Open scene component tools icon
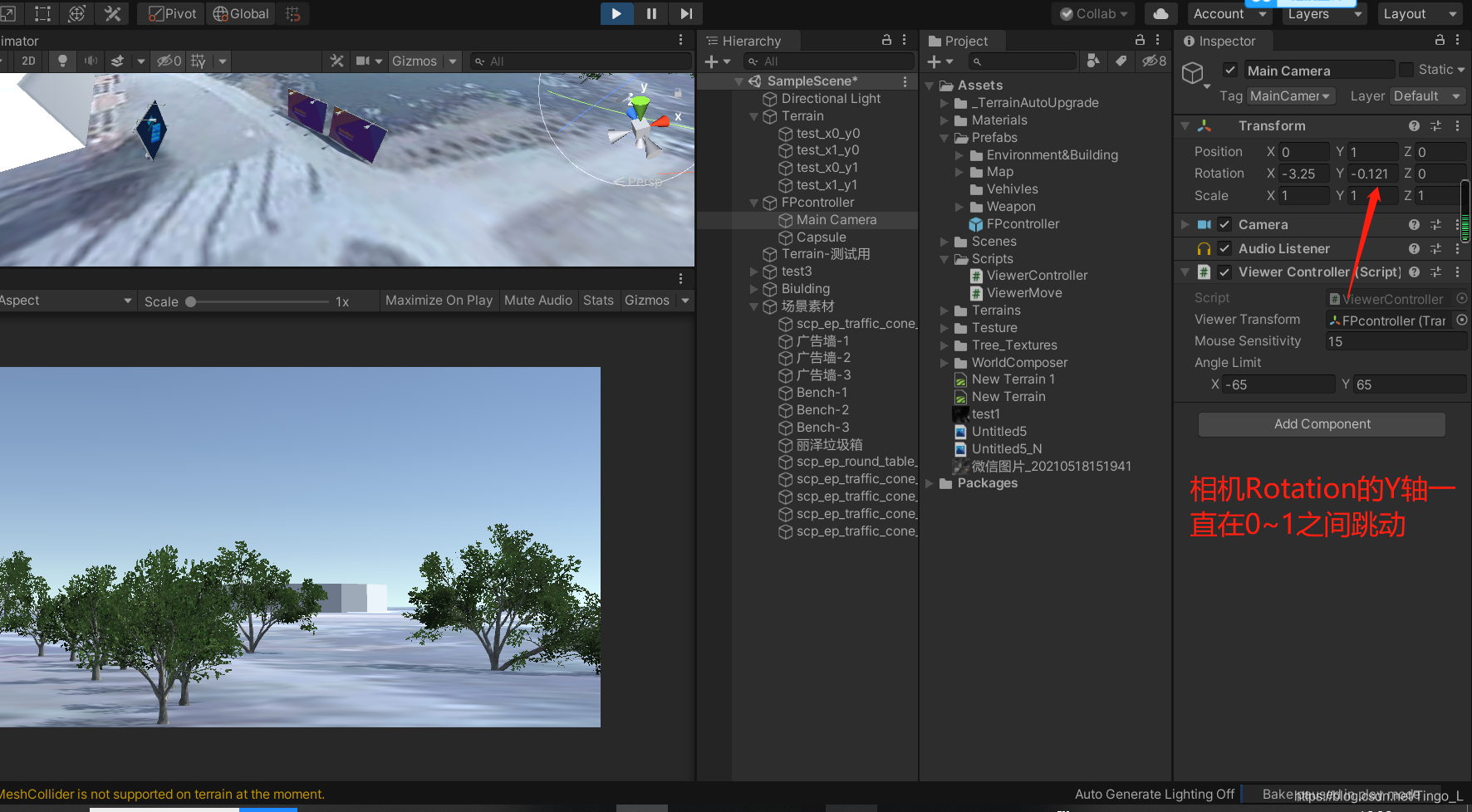1472x812 pixels. pos(336,61)
